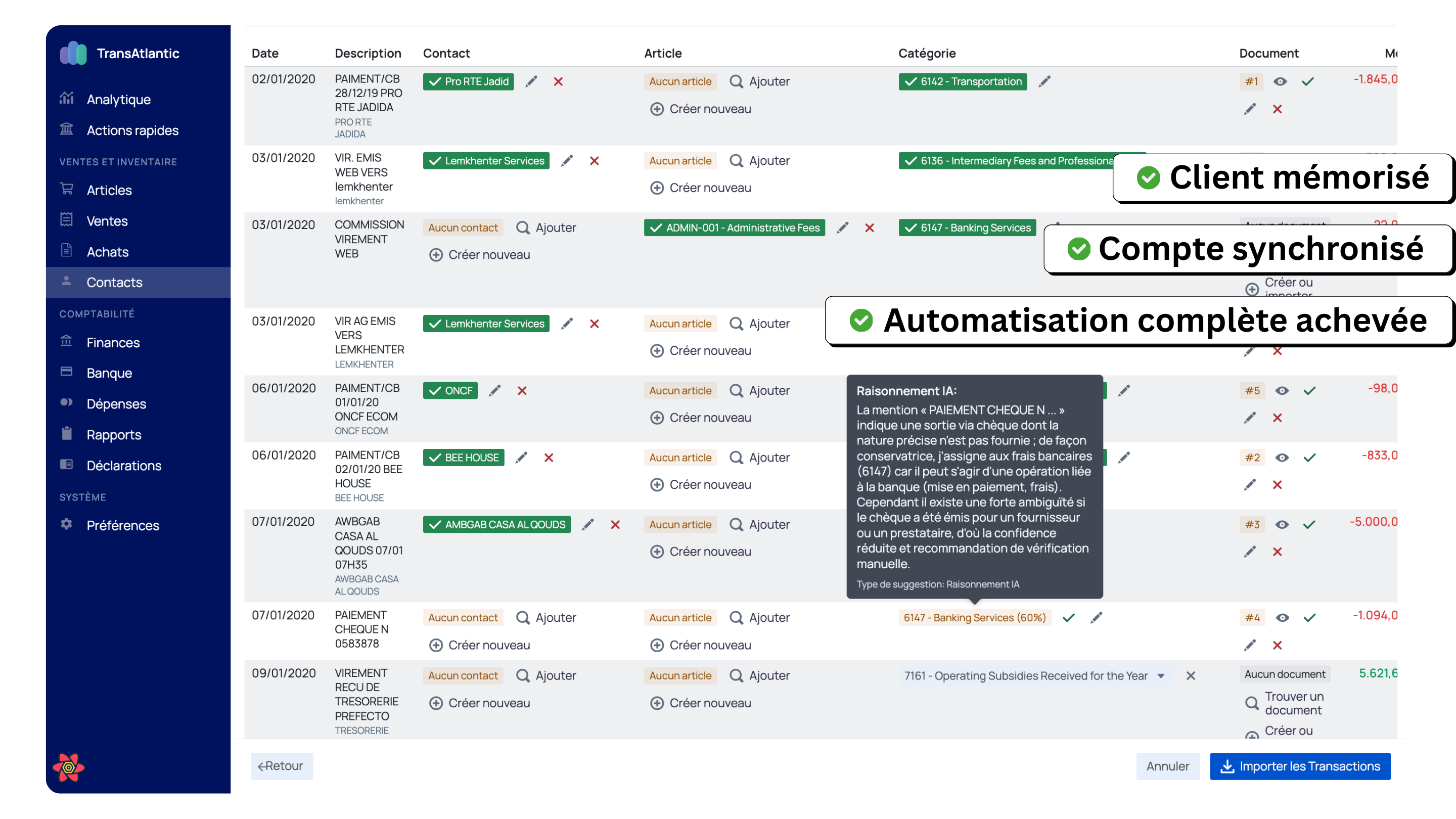
Task: Confirm the 6147 Banking Services (60%) suggestion
Action: point(1069,618)
